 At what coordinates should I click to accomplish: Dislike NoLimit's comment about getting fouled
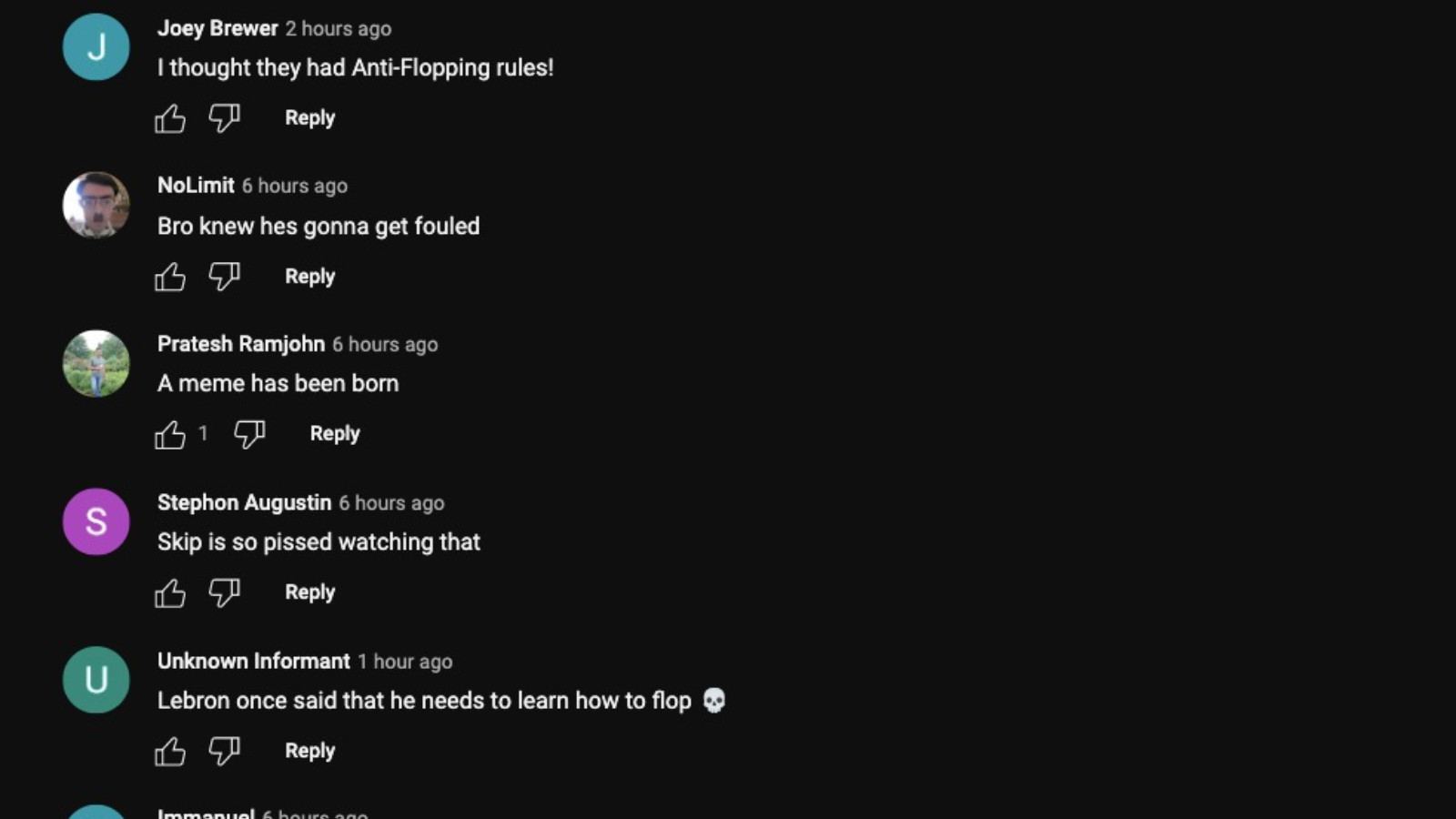coord(224,277)
